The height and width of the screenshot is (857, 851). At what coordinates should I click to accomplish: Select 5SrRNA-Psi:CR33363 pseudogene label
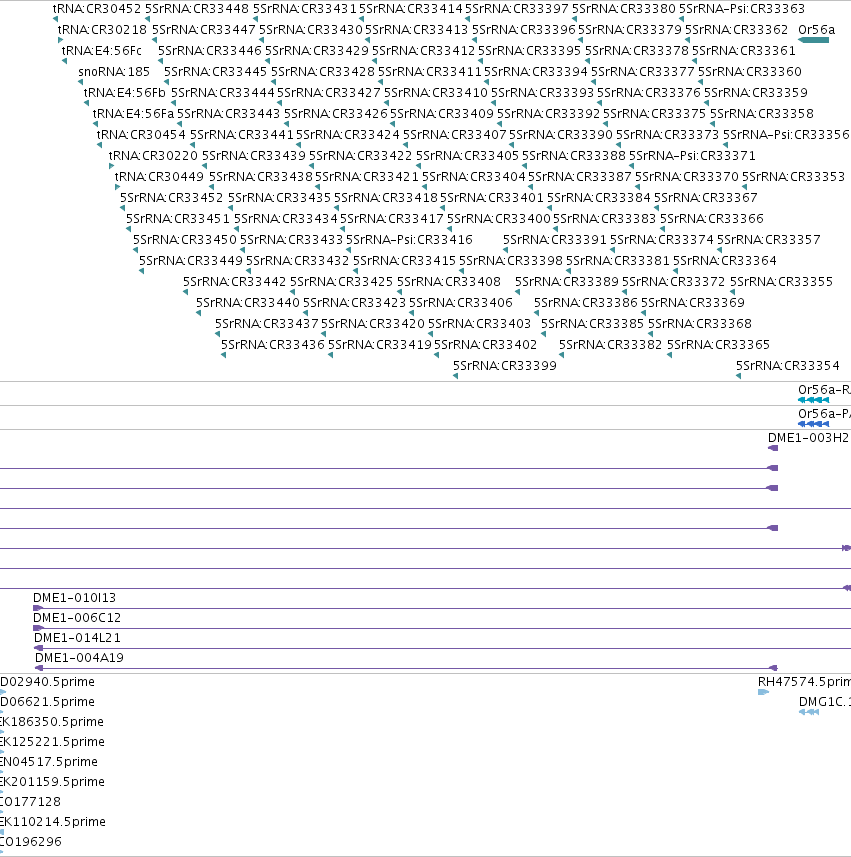click(742, 9)
